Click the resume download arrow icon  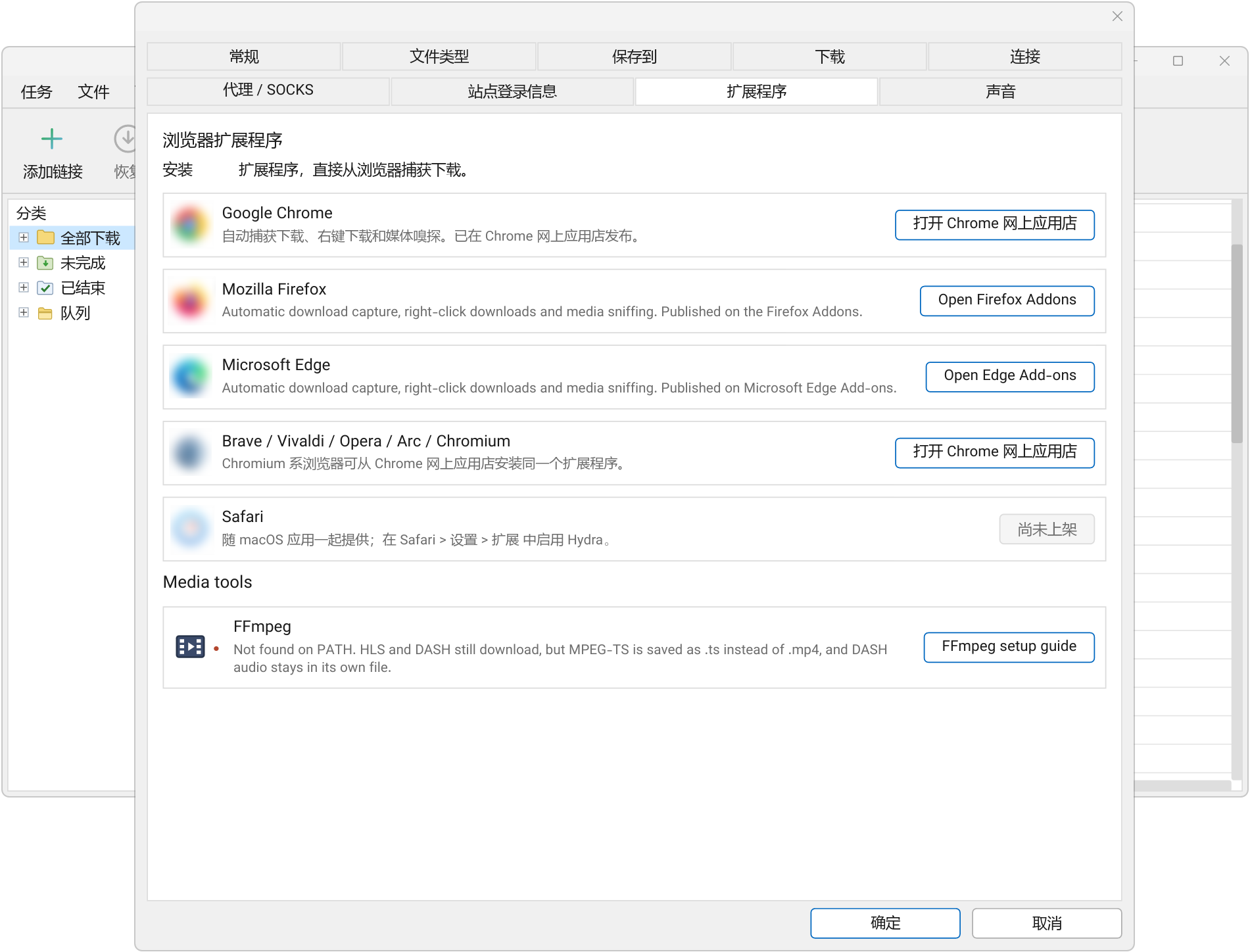click(x=125, y=139)
